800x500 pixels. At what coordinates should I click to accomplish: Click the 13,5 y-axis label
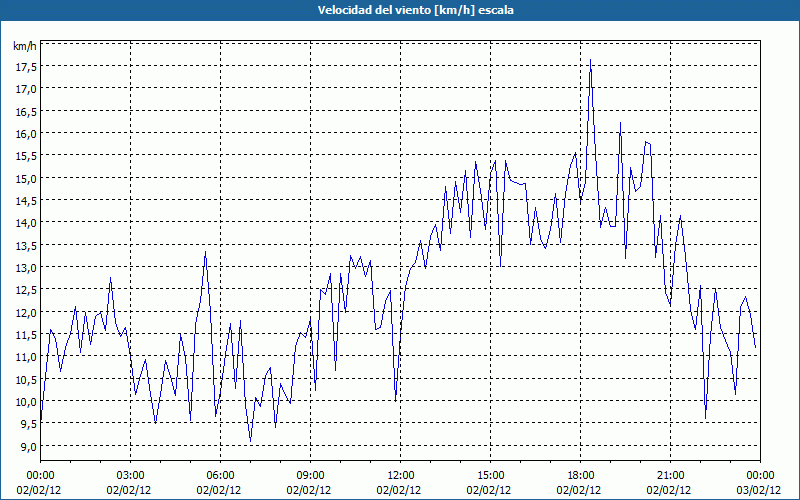point(27,245)
